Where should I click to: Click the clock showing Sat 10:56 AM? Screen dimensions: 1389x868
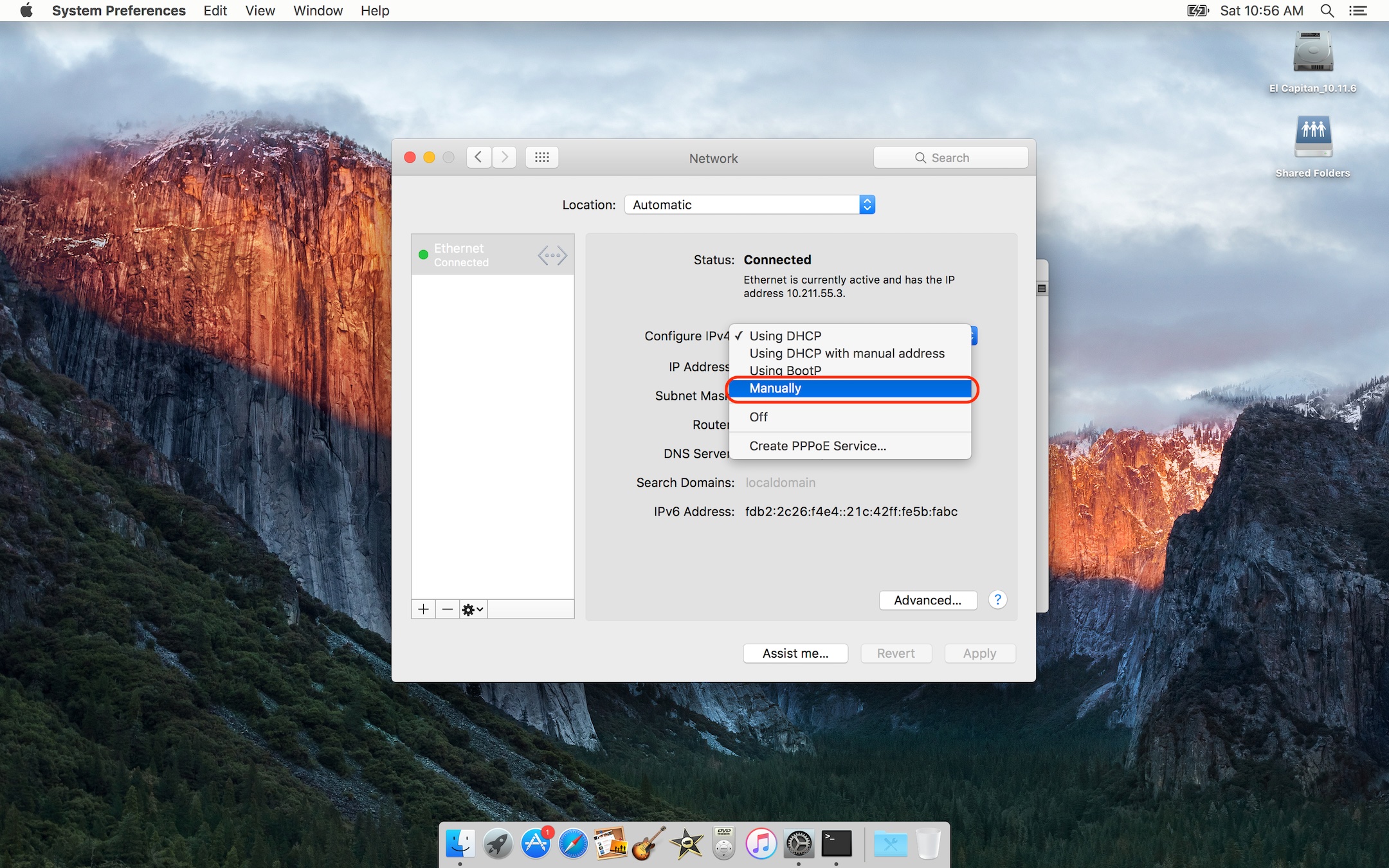(x=1262, y=10)
